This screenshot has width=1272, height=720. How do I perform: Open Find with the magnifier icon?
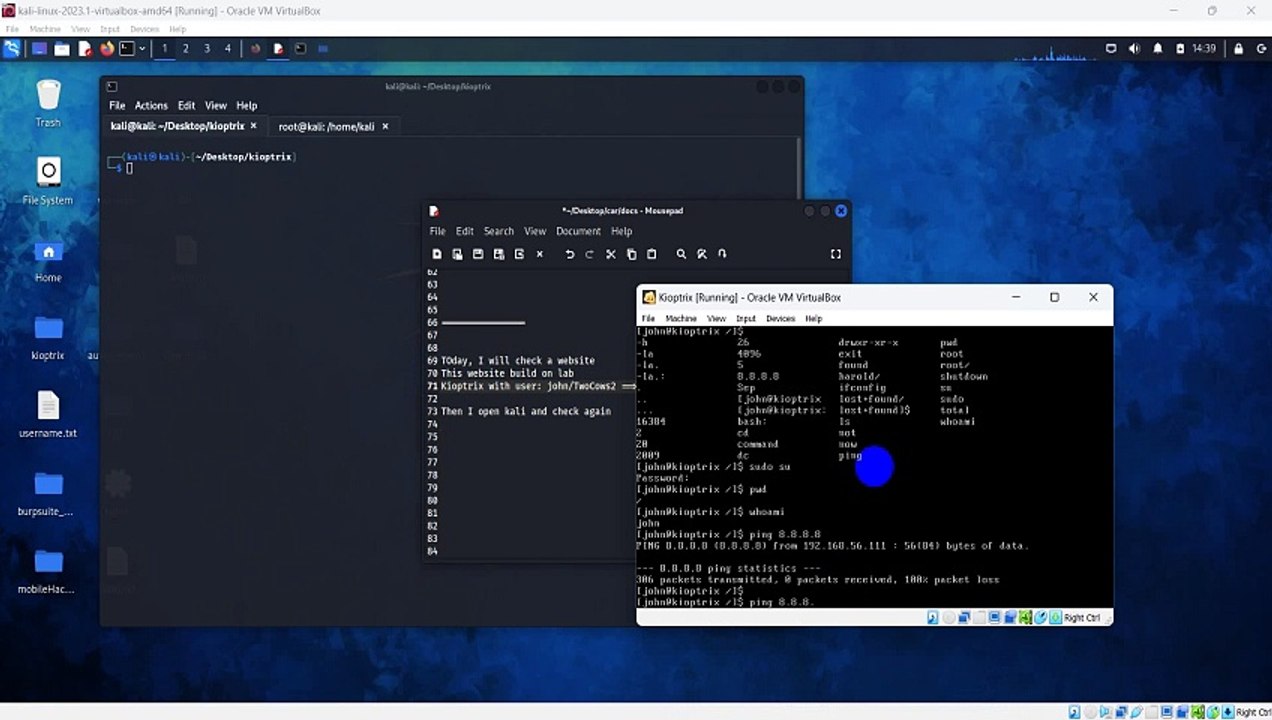(x=681, y=254)
